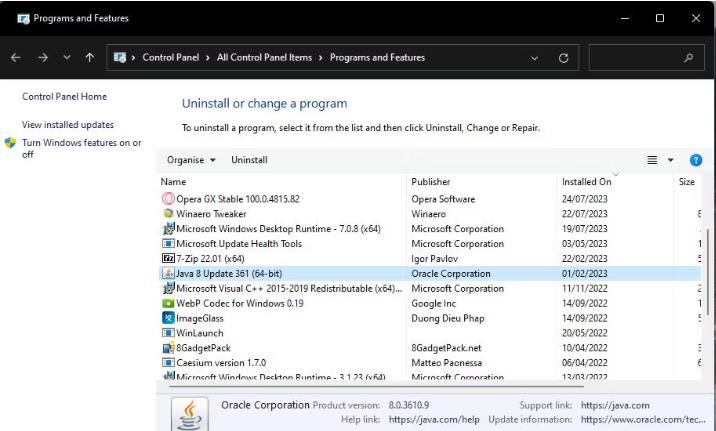Open Turn Windows features on or off
Viewport: 716px width, 431px height.
pos(82,148)
